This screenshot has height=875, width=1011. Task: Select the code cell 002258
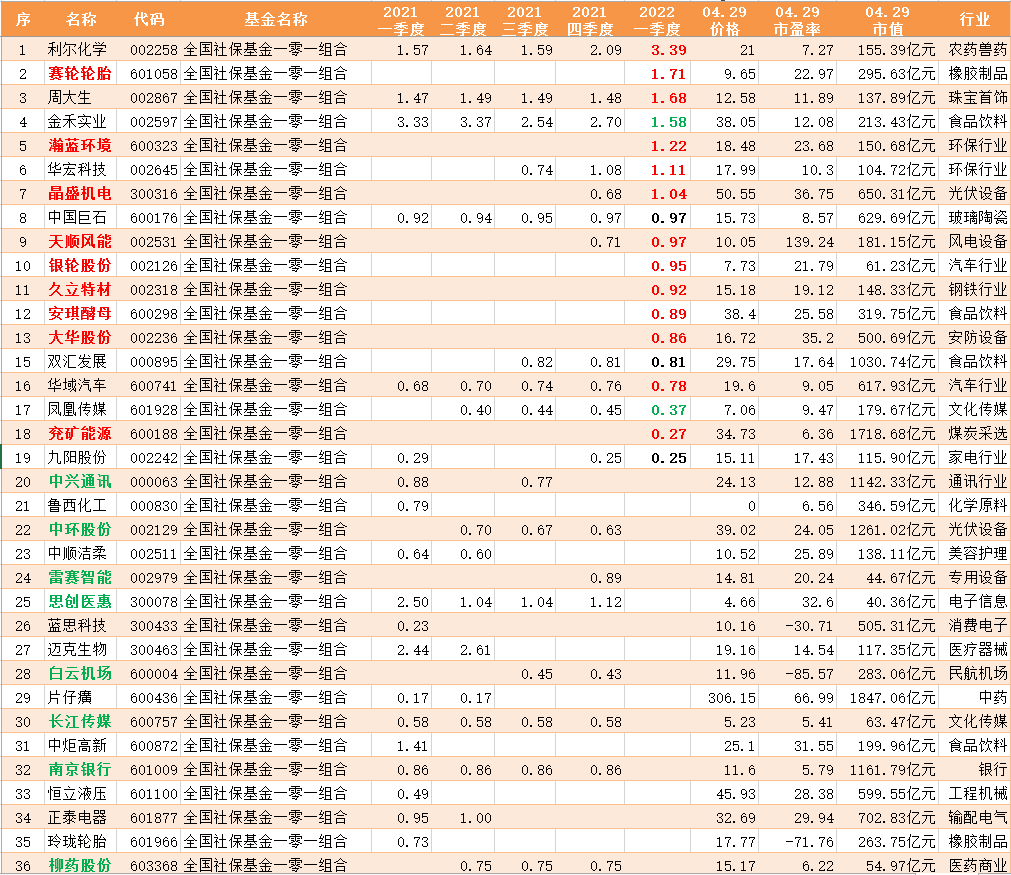coord(153,50)
